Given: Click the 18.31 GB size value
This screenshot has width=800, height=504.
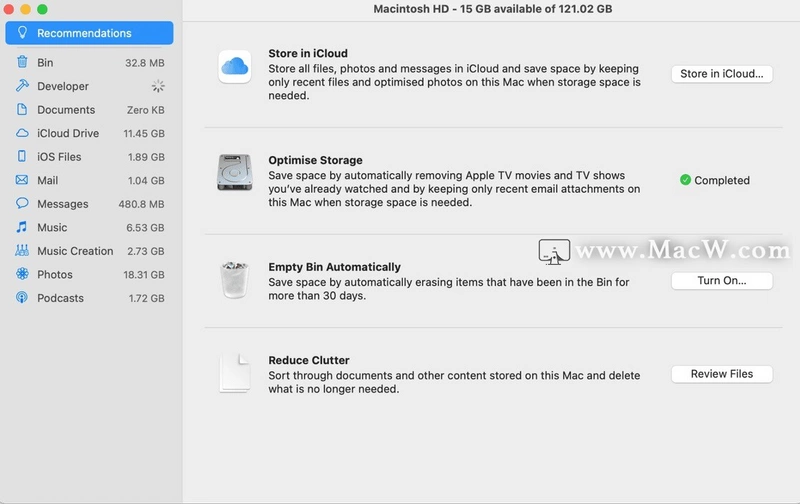Looking at the screenshot, I should pos(144,274).
